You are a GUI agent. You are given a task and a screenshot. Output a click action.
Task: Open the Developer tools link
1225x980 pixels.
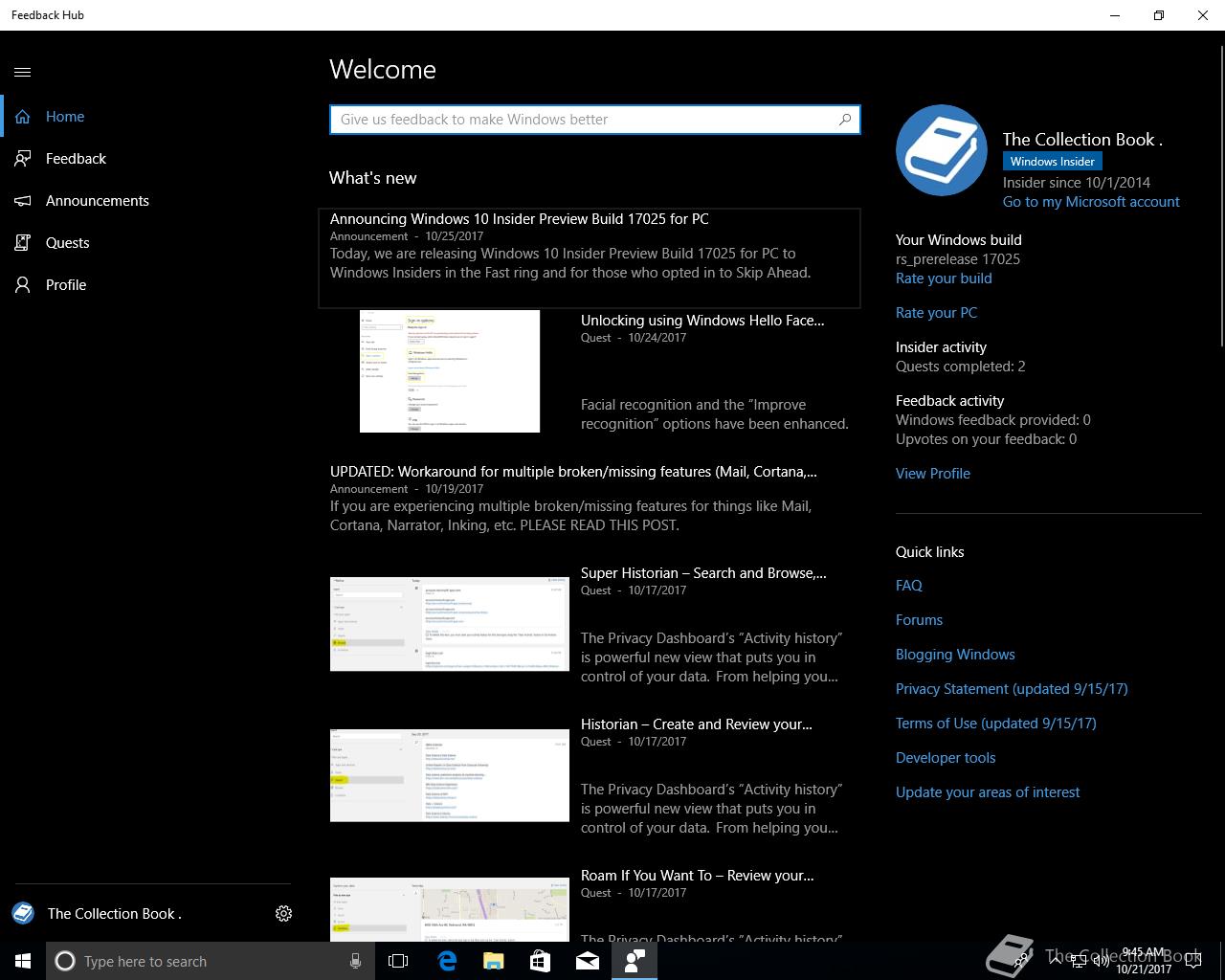pos(946,758)
